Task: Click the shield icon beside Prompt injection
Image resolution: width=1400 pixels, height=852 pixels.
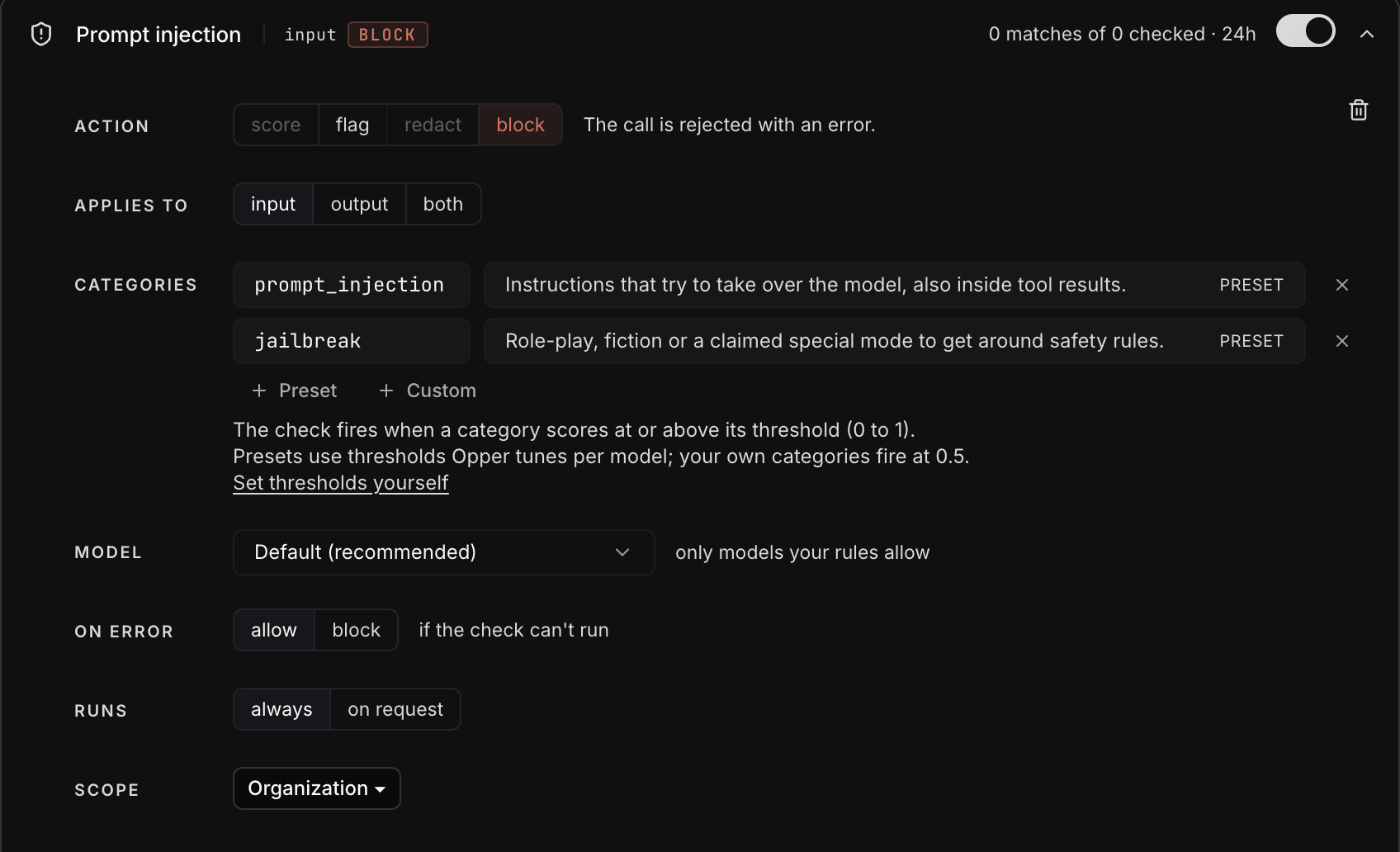Action: pos(41,34)
